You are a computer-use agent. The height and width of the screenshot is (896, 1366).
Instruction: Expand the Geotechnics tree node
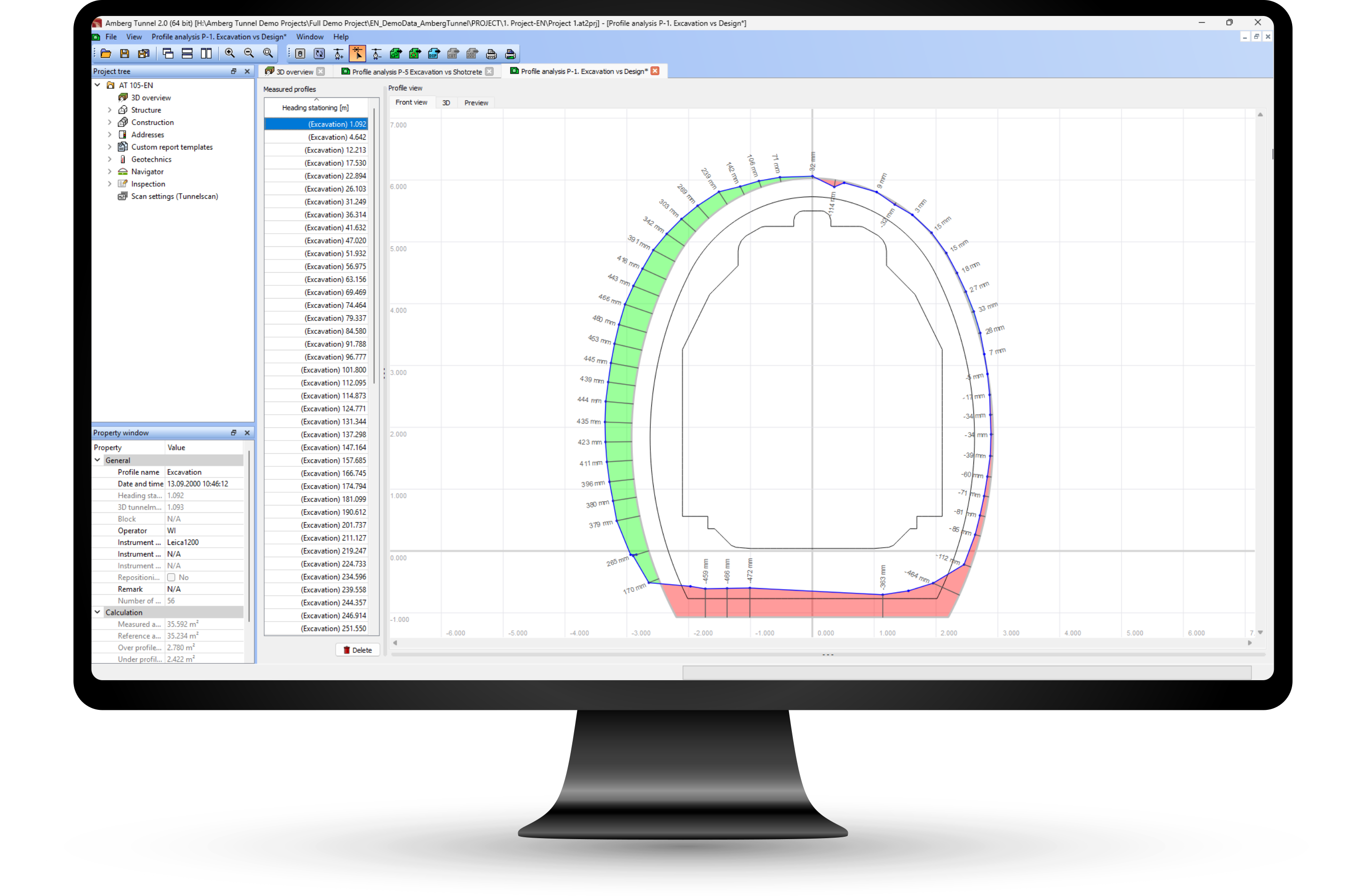(x=110, y=159)
